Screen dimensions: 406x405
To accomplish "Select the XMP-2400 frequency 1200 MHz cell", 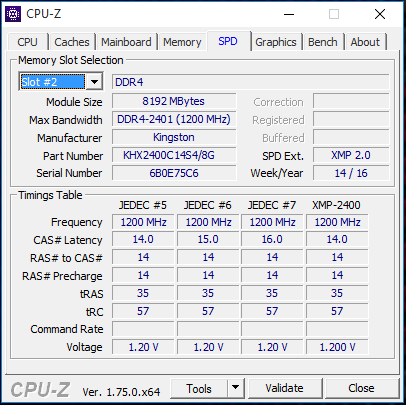I will (337, 222).
